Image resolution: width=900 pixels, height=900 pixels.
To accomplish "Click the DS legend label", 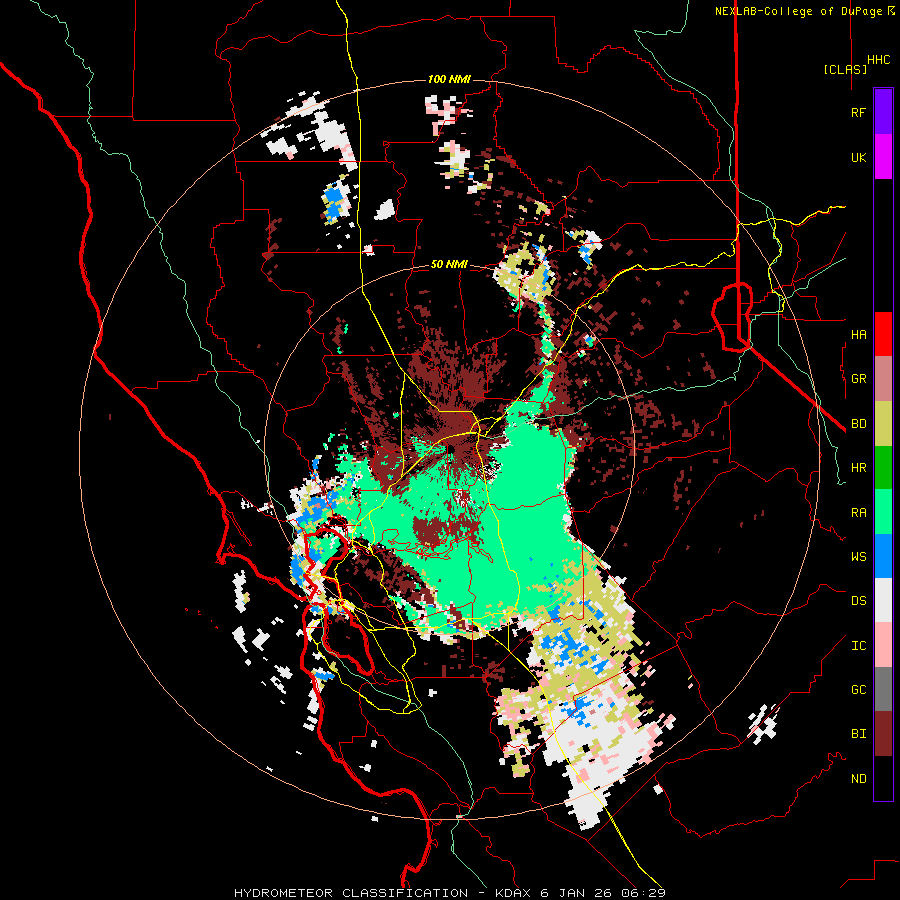I will [858, 601].
